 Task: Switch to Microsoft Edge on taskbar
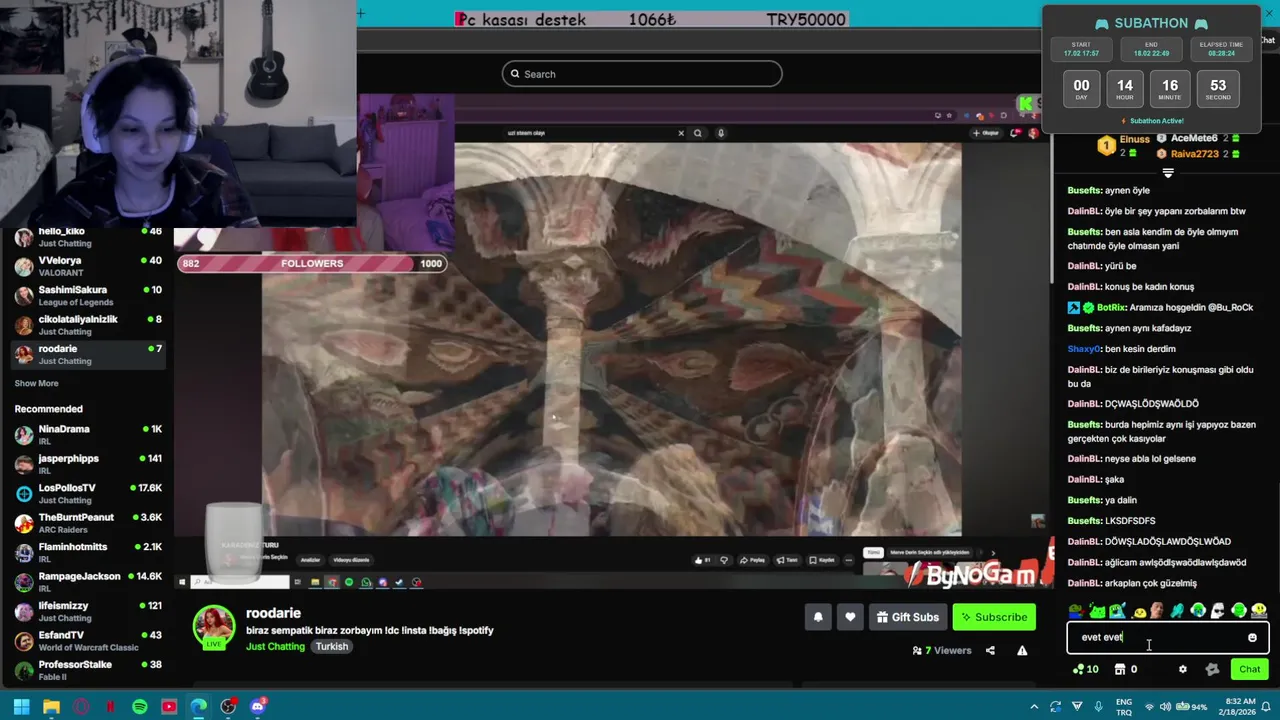tap(199, 707)
